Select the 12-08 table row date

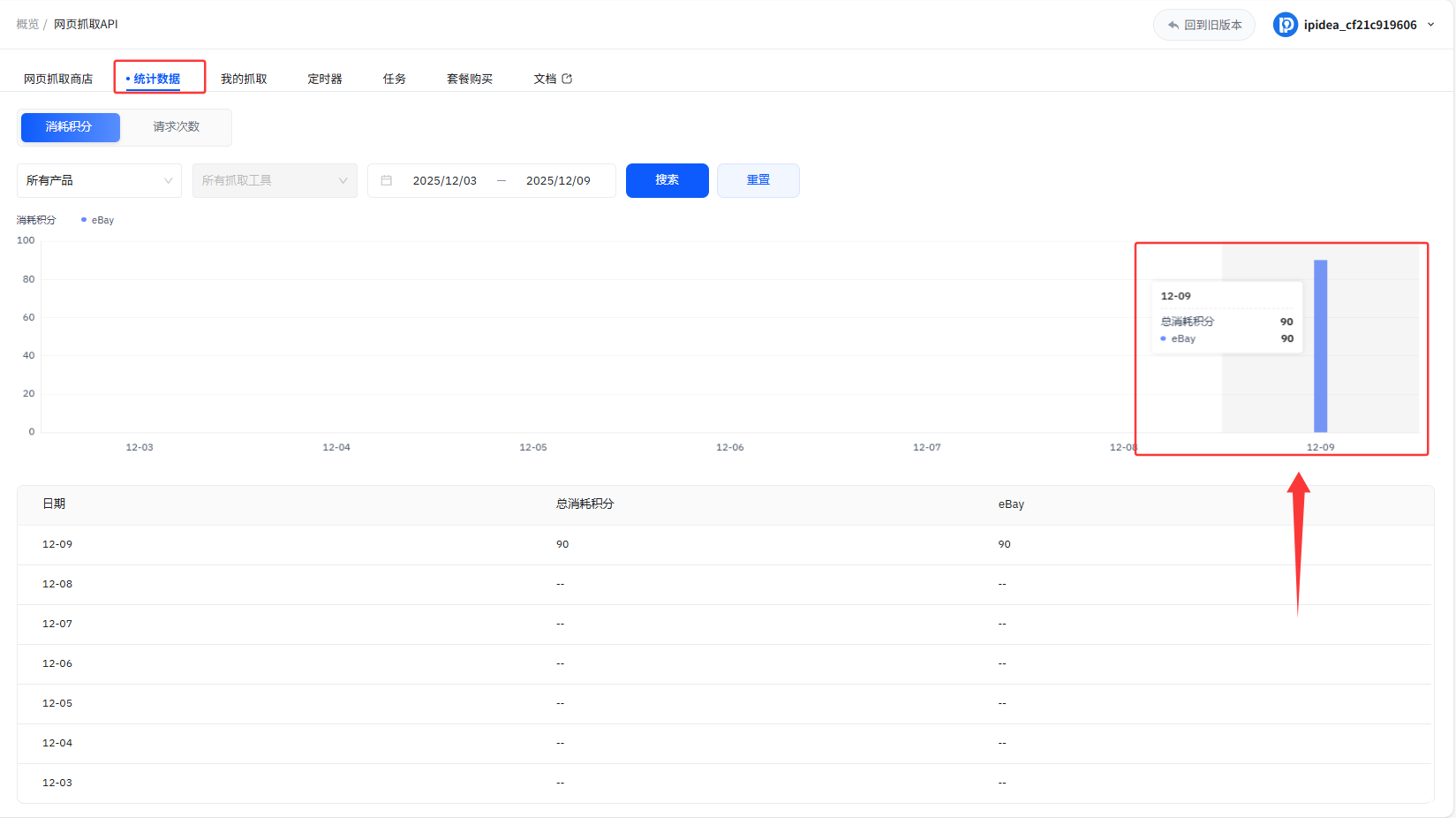coord(57,584)
